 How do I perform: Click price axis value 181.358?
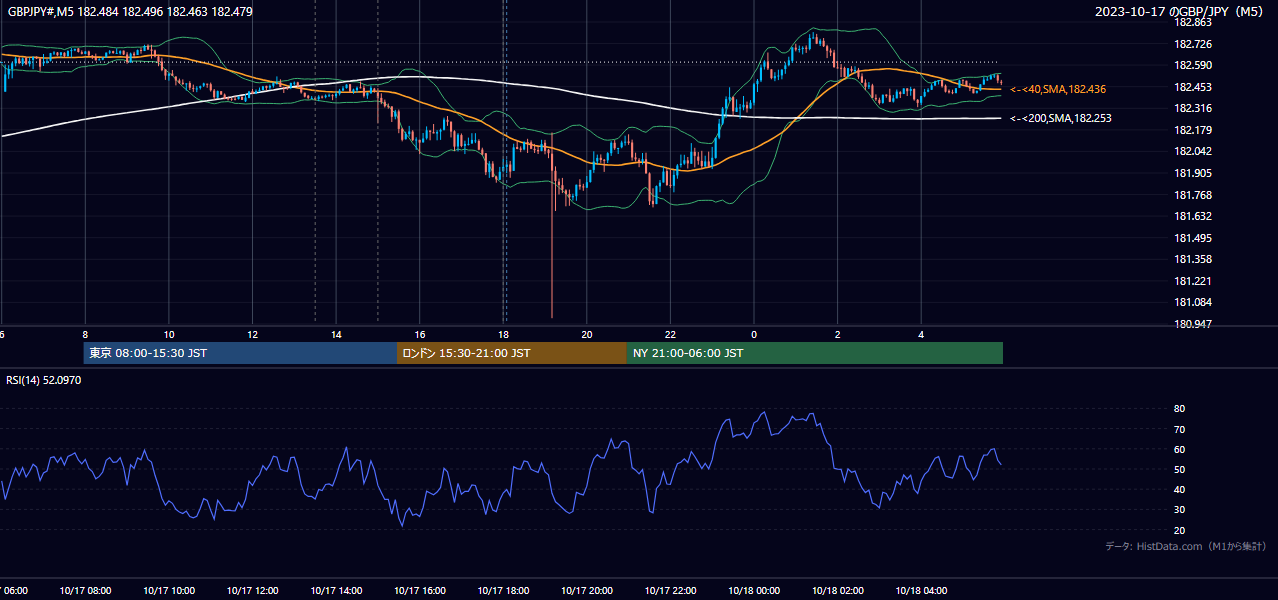coord(1193,259)
